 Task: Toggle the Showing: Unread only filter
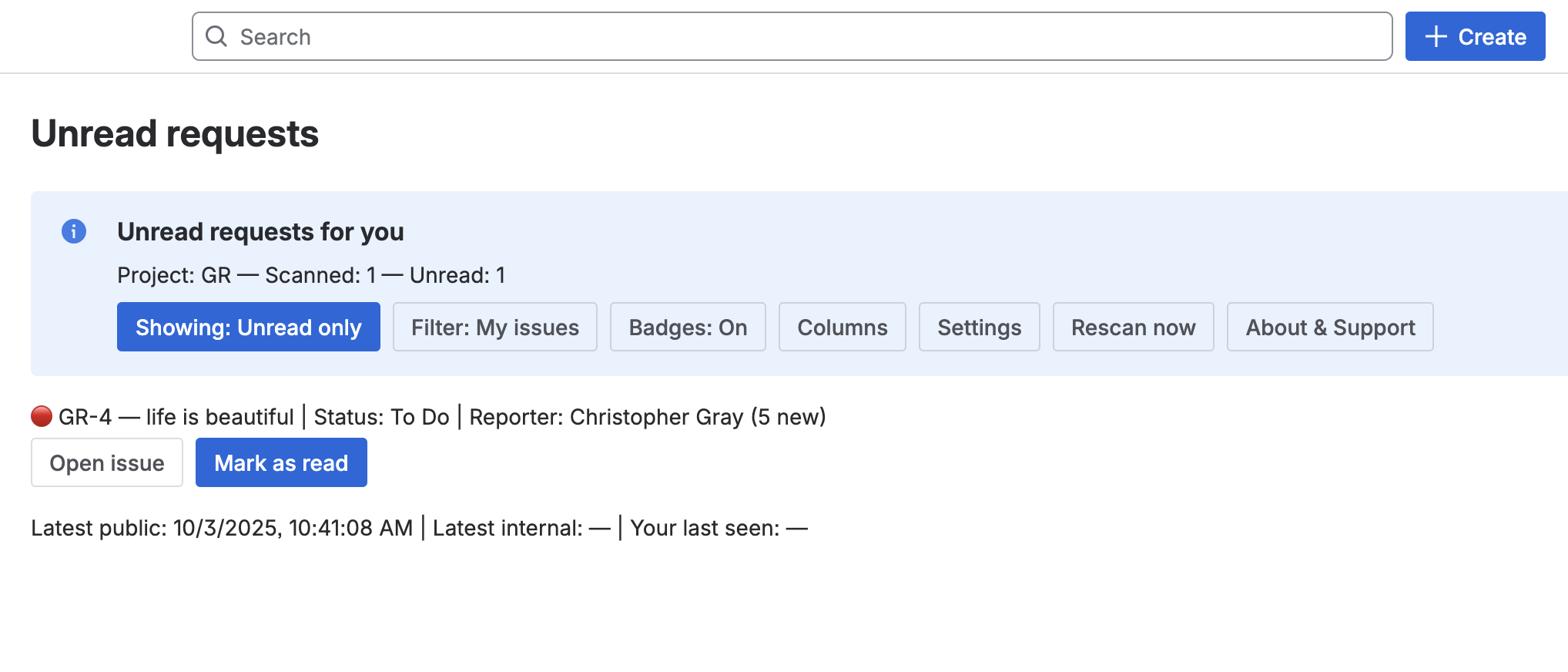click(x=248, y=328)
